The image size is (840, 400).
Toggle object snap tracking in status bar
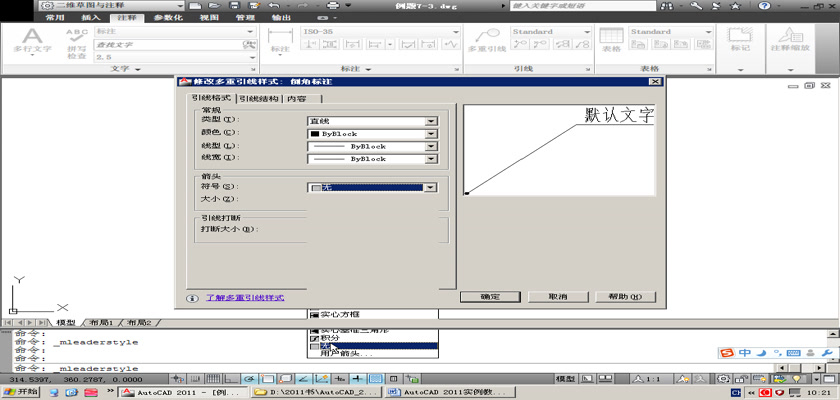pos(303,379)
